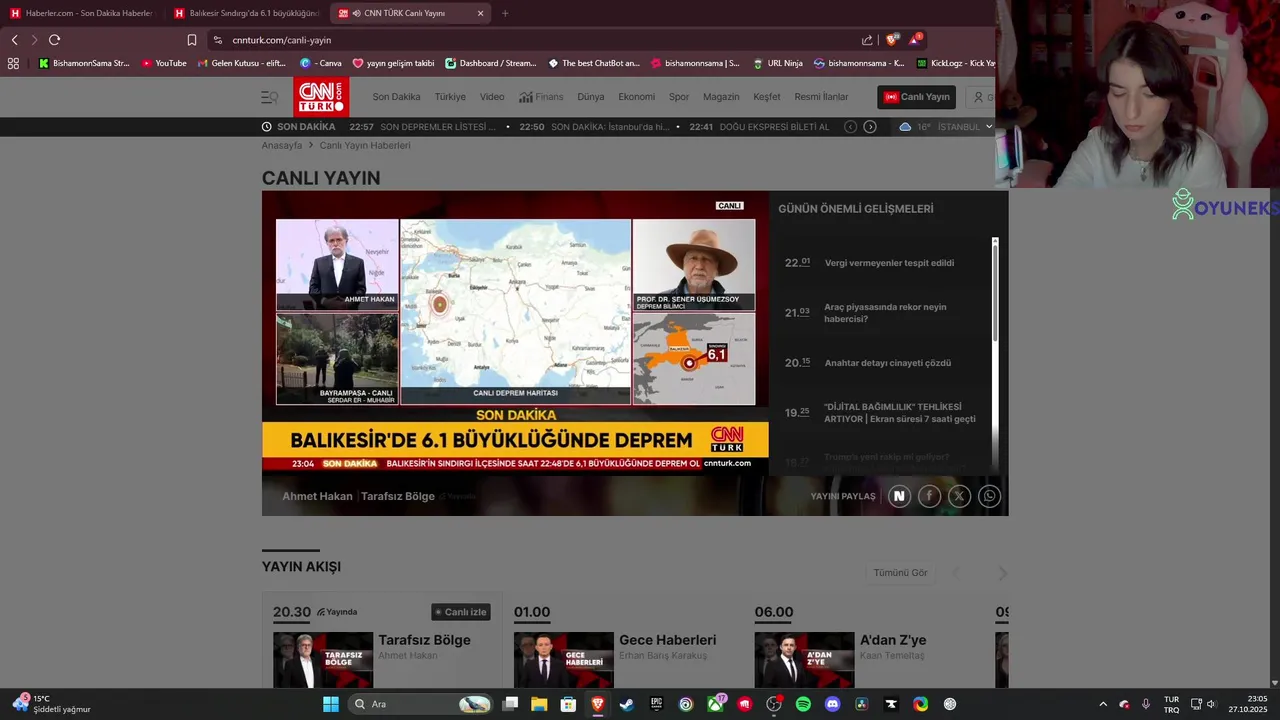
Task: Open File Explorer from the taskbar
Action: point(539,704)
